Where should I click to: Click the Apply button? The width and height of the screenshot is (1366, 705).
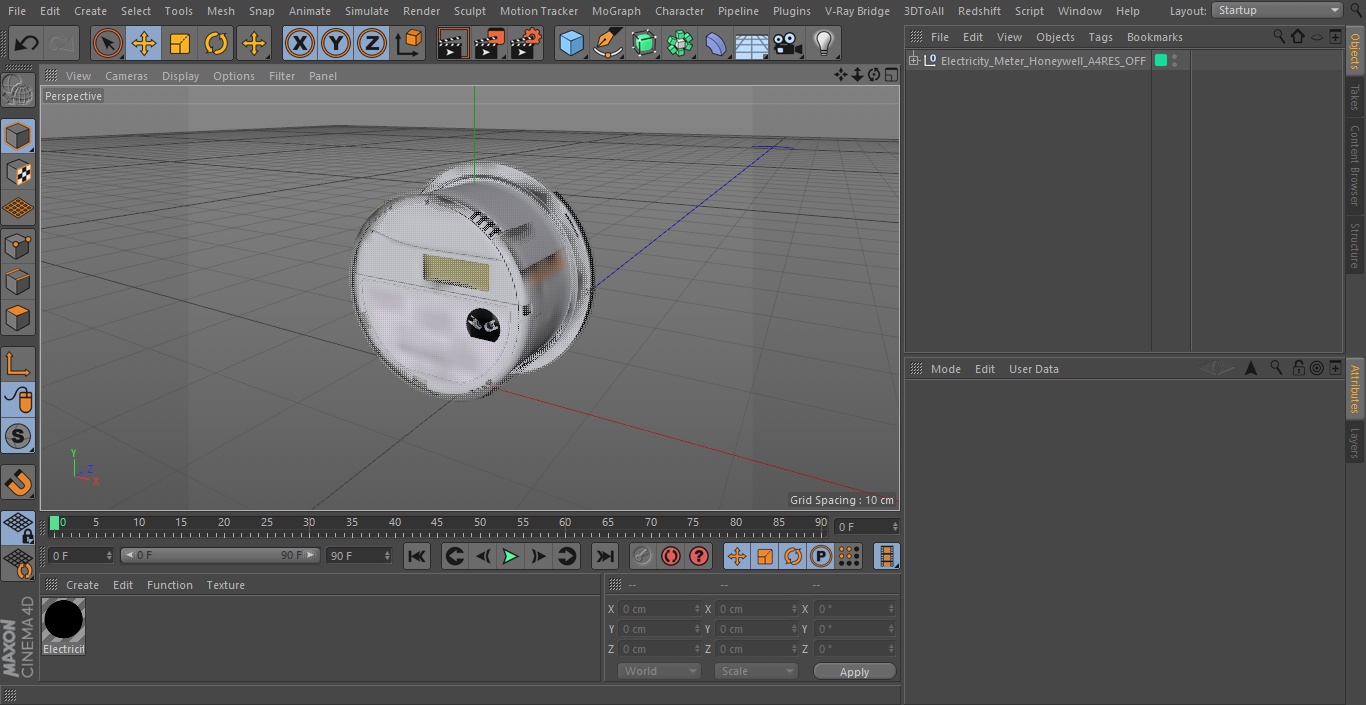point(854,672)
